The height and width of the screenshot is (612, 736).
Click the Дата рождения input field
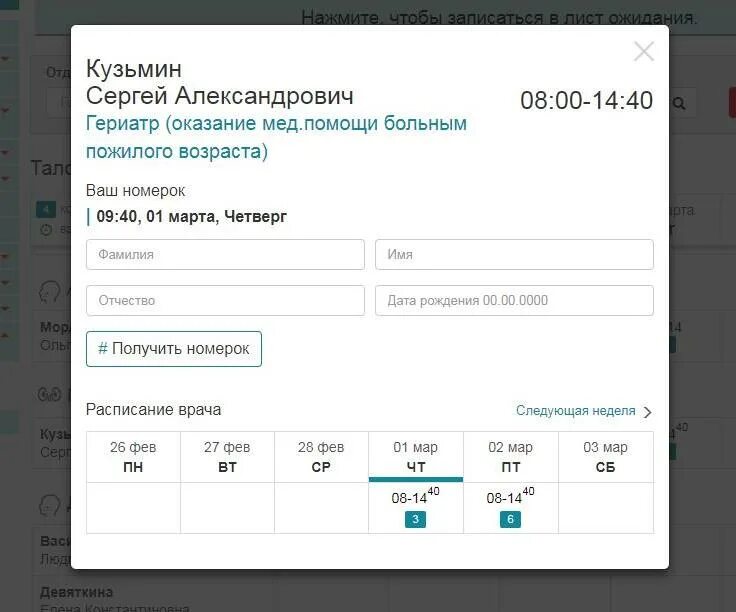[x=514, y=300]
